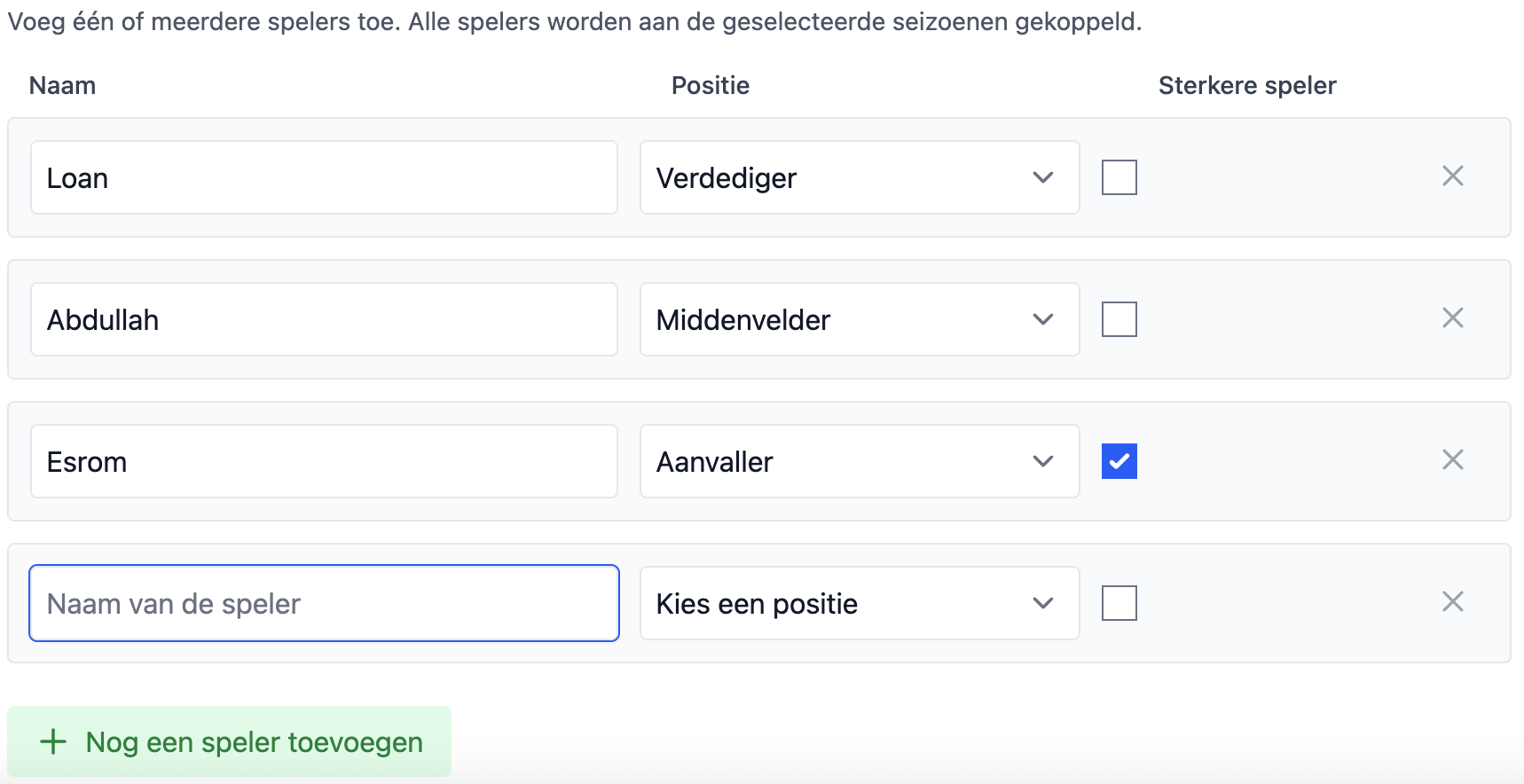Open the chevron on Loan's position dropdown

(x=1043, y=177)
